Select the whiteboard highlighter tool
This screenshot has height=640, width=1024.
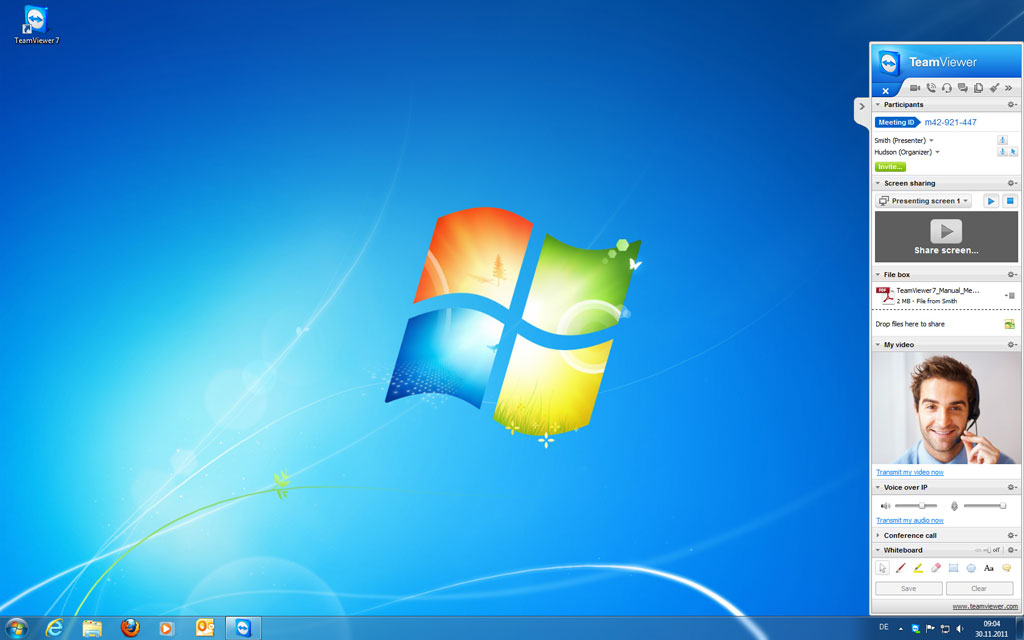click(x=918, y=568)
